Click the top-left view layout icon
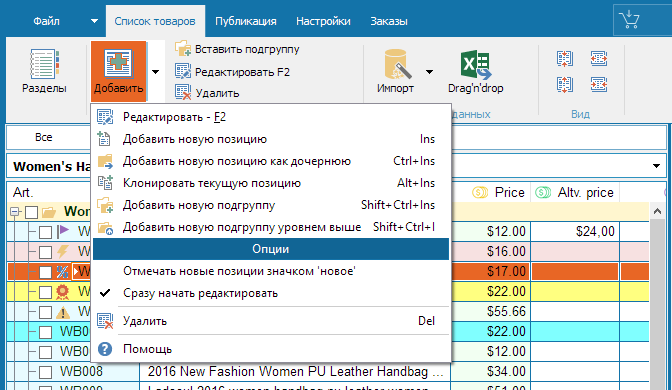The image size is (672, 390). point(564,58)
